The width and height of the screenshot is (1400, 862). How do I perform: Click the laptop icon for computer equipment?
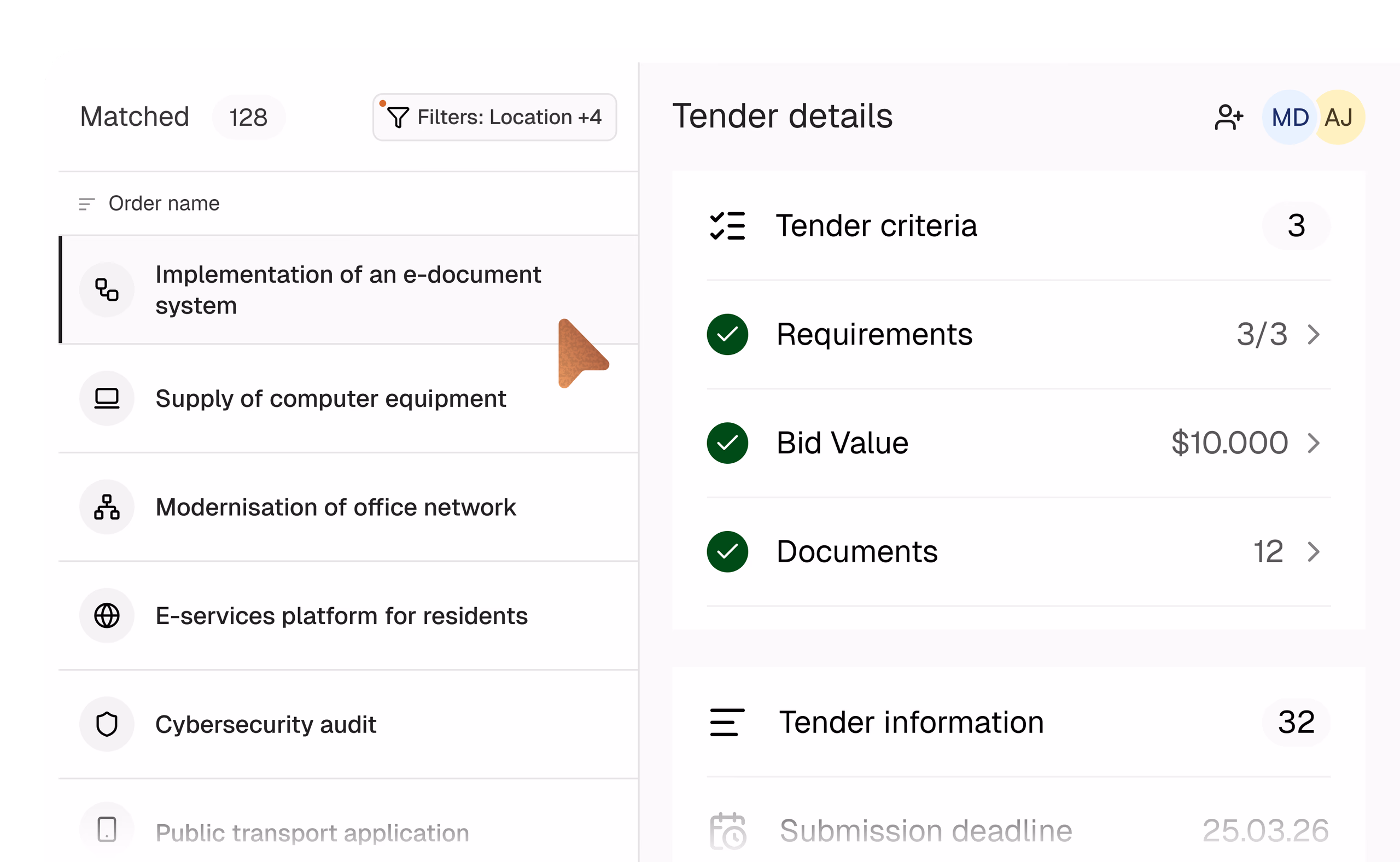107,399
